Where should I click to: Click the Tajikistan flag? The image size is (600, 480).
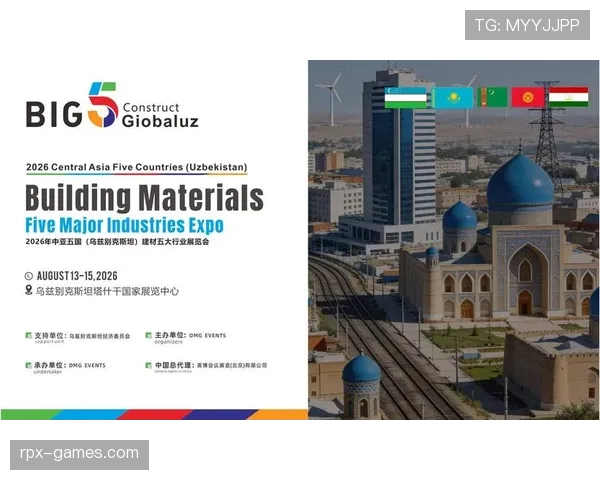pos(568,97)
